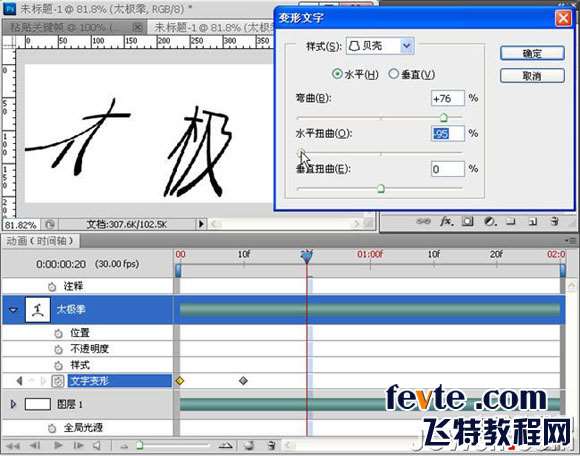Open the fx layer style menu

point(446,222)
